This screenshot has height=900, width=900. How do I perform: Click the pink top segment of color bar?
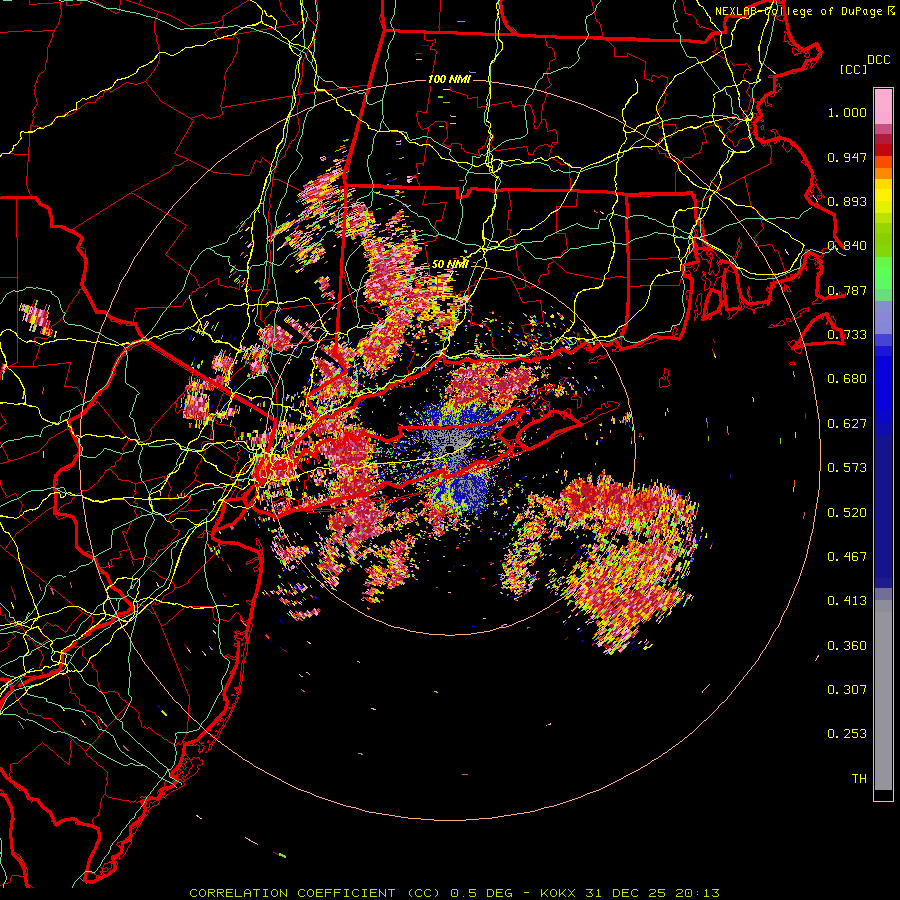pyautogui.click(x=883, y=106)
